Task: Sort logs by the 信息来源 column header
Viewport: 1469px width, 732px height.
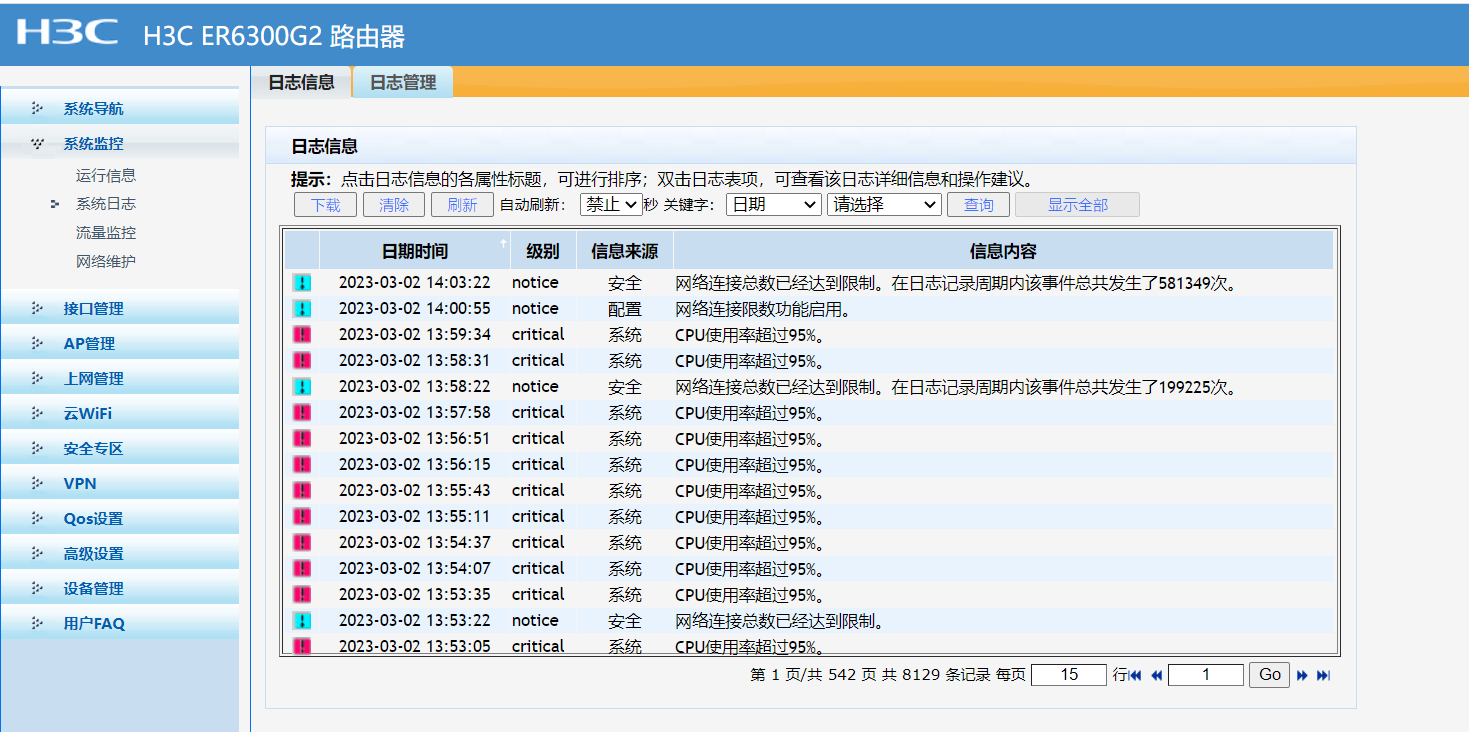Action: [625, 251]
